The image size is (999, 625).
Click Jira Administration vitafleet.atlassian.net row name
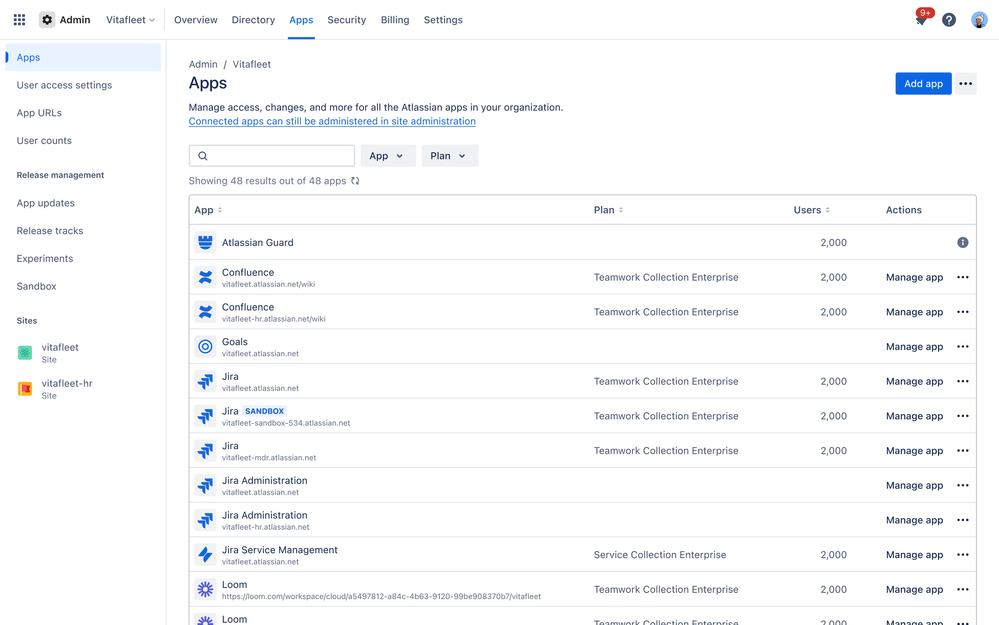[x=264, y=480]
